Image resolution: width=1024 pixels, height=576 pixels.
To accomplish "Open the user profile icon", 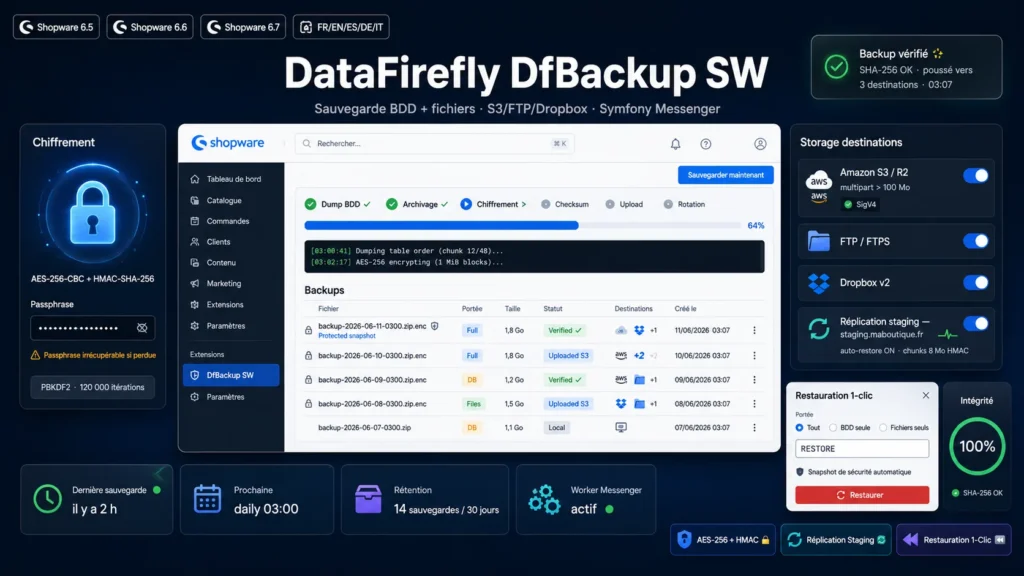I will click(x=760, y=144).
